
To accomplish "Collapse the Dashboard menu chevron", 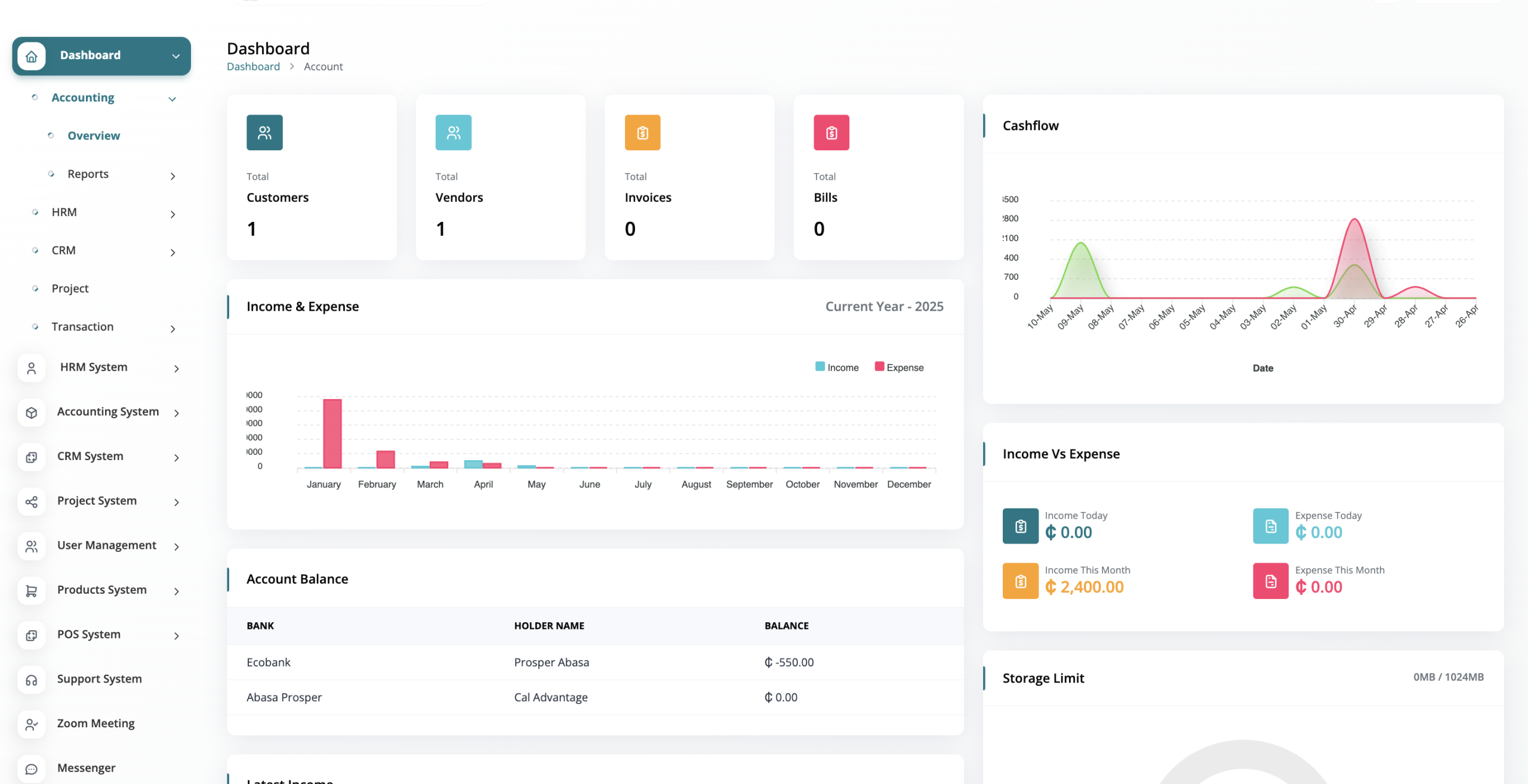I will pos(176,56).
